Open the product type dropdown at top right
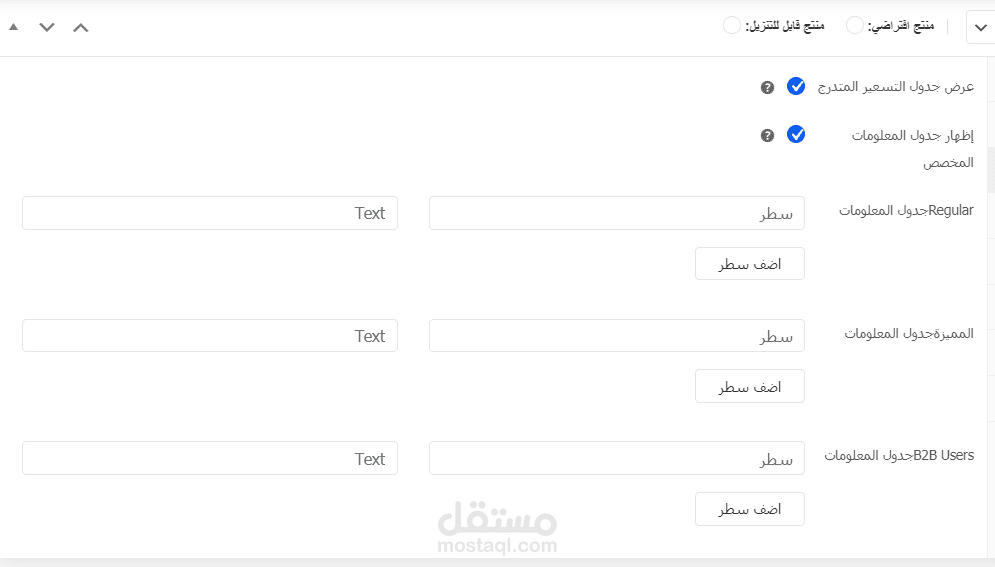The image size is (995, 567). click(x=979, y=28)
